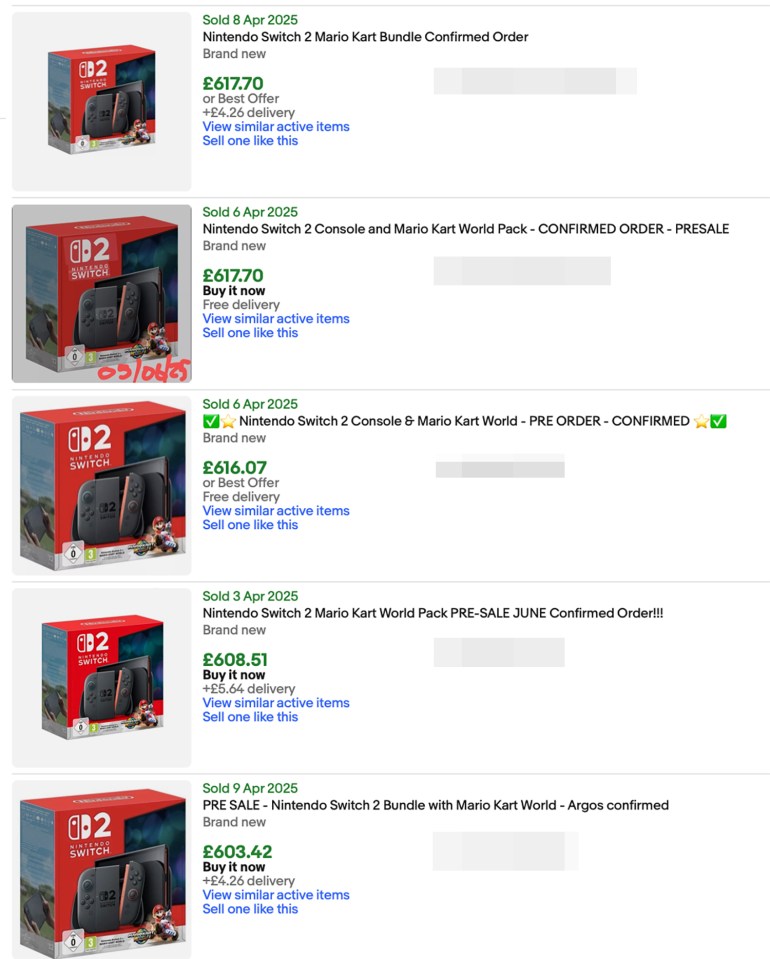This screenshot has height=959, width=770.
Task: Open the 'CONFIRMED ORDER - PRESALE' listing title
Action: coord(465,229)
